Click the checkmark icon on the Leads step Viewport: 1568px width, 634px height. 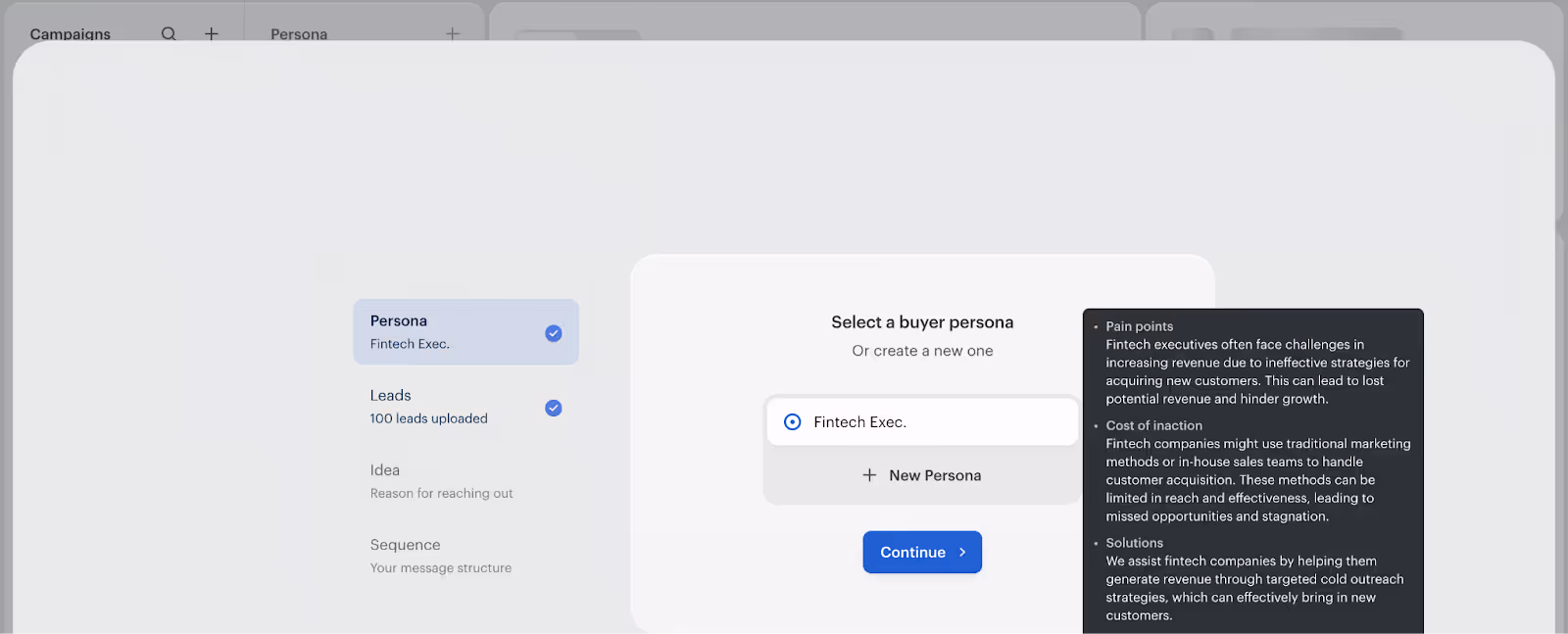pyautogui.click(x=554, y=408)
